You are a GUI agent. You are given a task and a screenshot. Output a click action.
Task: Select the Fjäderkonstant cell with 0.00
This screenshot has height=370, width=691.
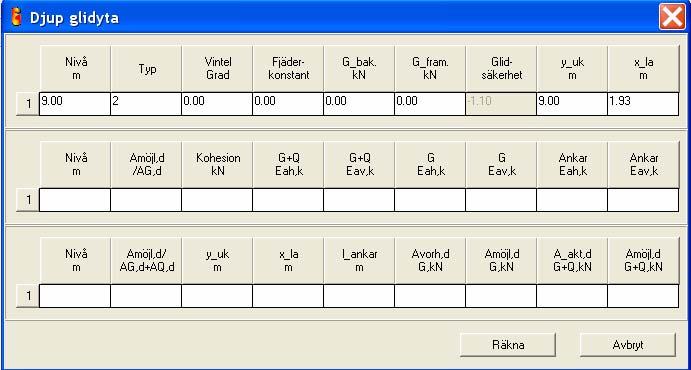coord(288,104)
